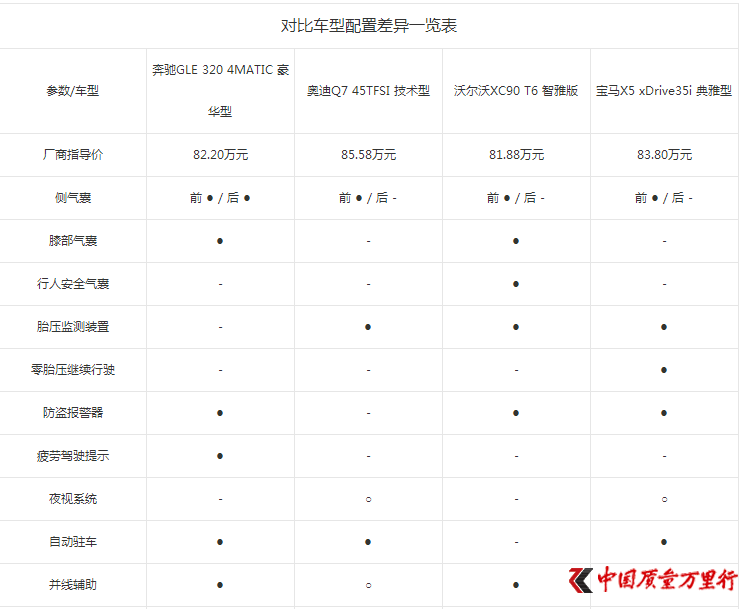
Task: Click the 83.80万元 price cell
Action: click(x=664, y=155)
